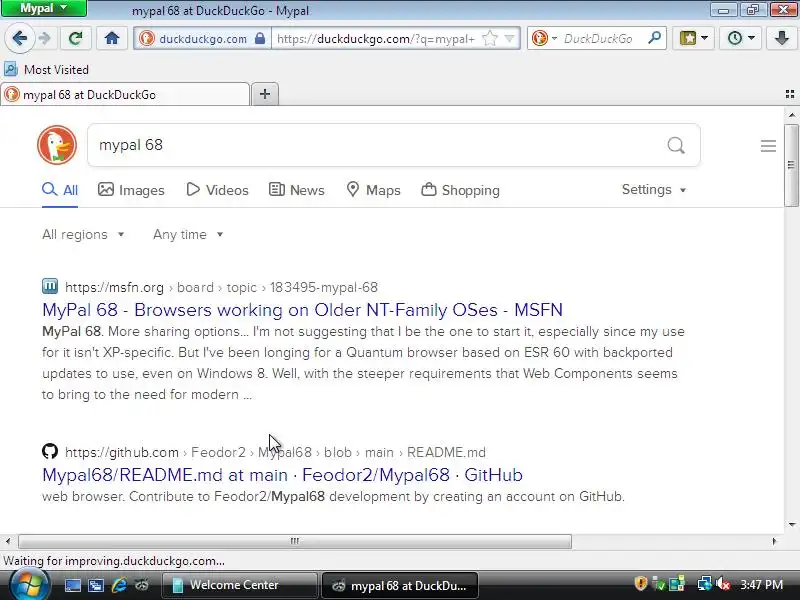Screen dimensions: 800x600
Task: Bookmark this page with the star
Action: coord(490,38)
